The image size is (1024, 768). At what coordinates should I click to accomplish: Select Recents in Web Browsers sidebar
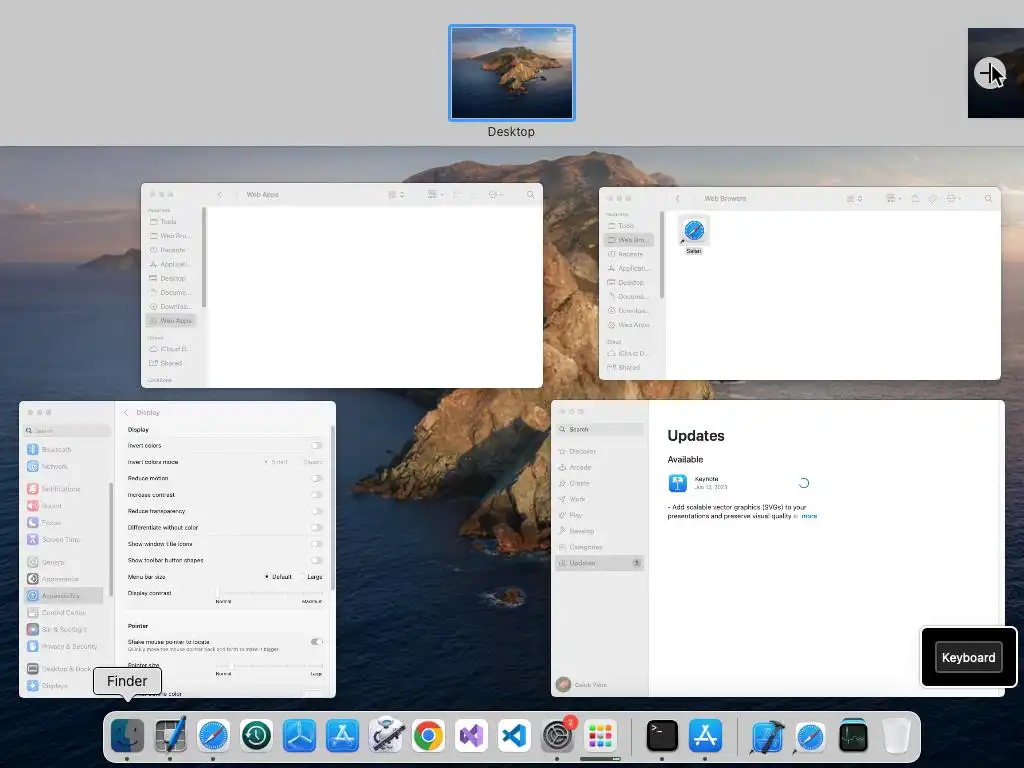tap(628, 254)
